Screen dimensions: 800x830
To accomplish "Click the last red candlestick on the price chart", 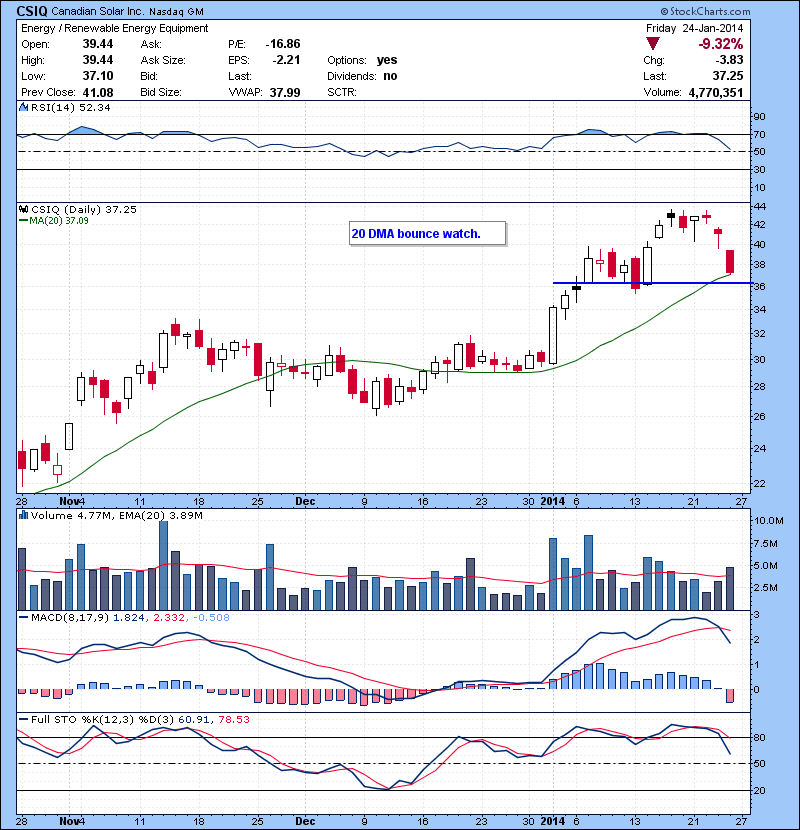I will (x=730, y=261).
